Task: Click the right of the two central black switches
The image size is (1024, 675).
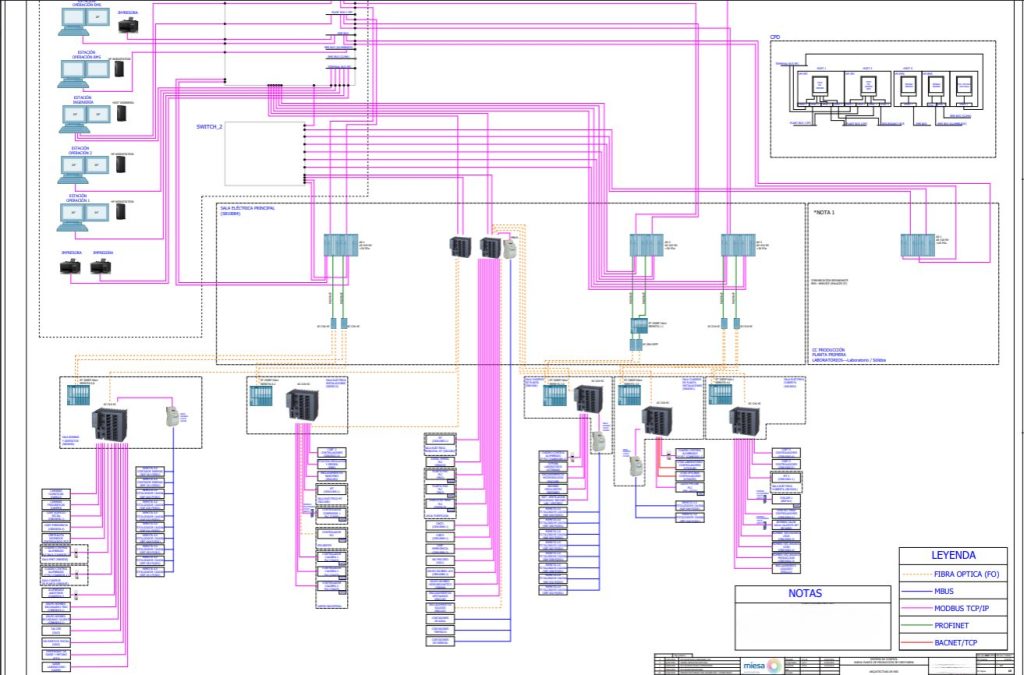Action: (x=490, y=247)
